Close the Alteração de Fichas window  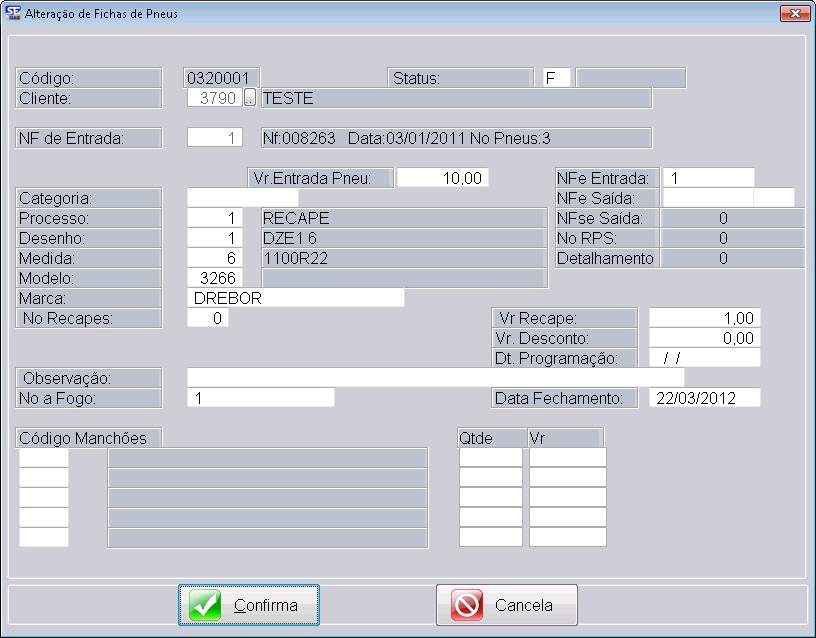pos(793,13)
